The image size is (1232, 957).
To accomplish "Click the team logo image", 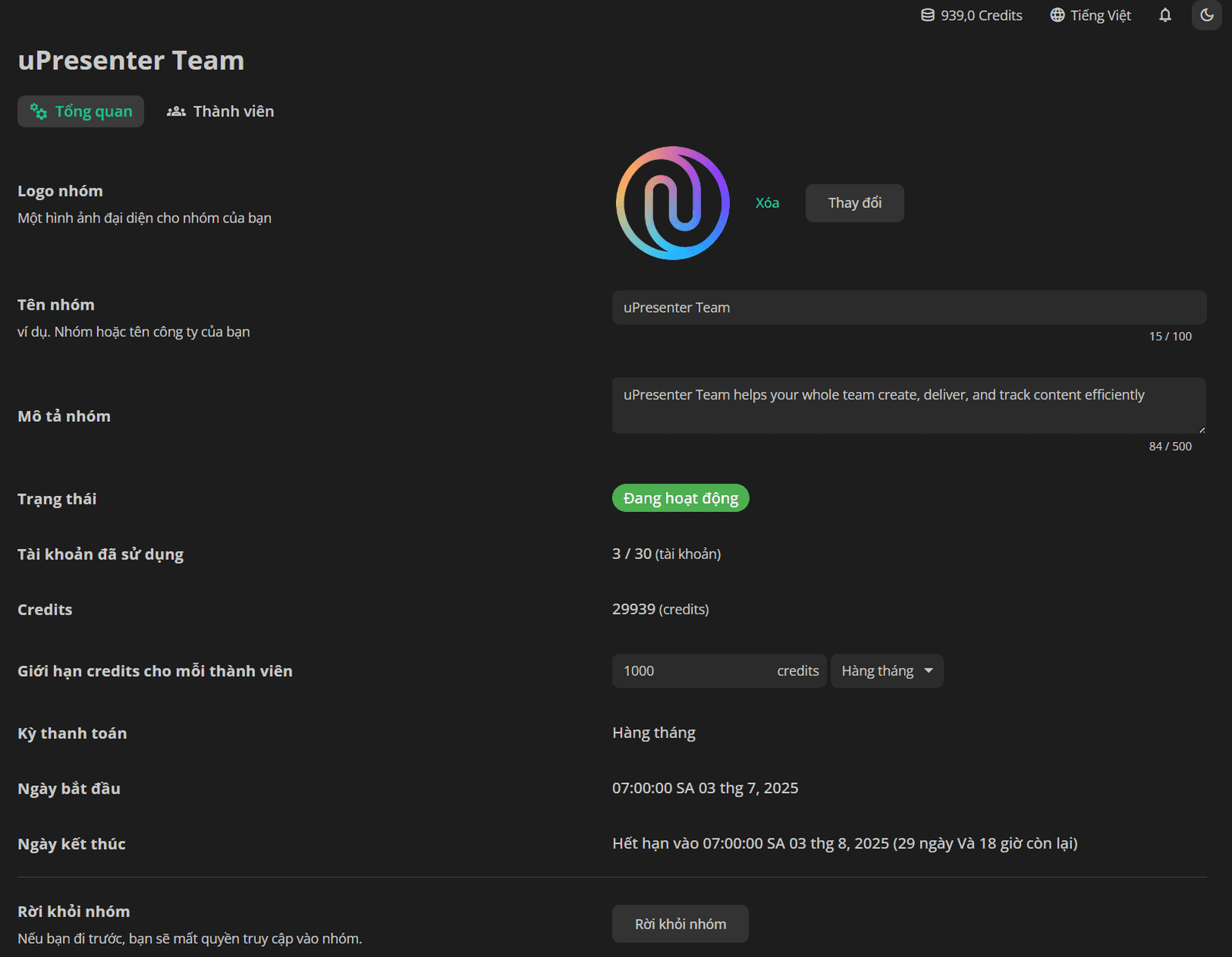I will (673, 203).
